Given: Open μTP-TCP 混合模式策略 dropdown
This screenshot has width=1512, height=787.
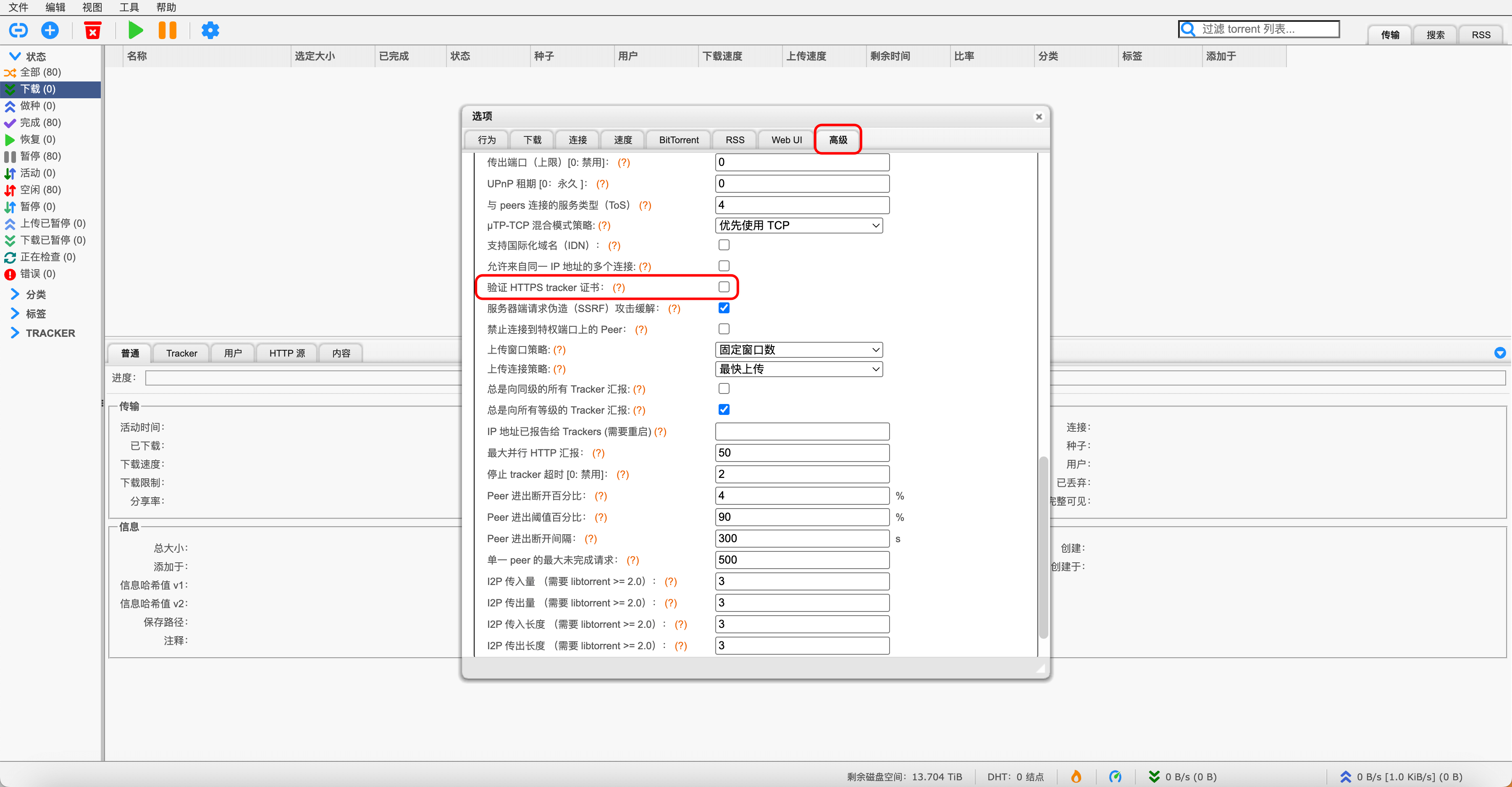Looking at the screenshot, I should [x=799, y=226].
